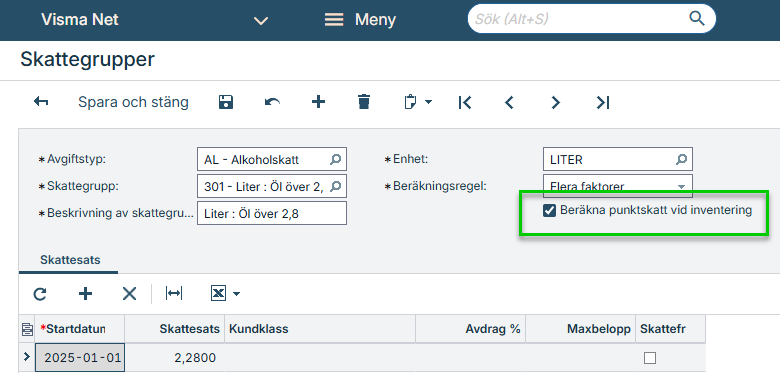The width and height of the screenshot is (780, 373).
Task: Delete the selected tax rate row
Action: pyautogui.click(x=129, y=294)
